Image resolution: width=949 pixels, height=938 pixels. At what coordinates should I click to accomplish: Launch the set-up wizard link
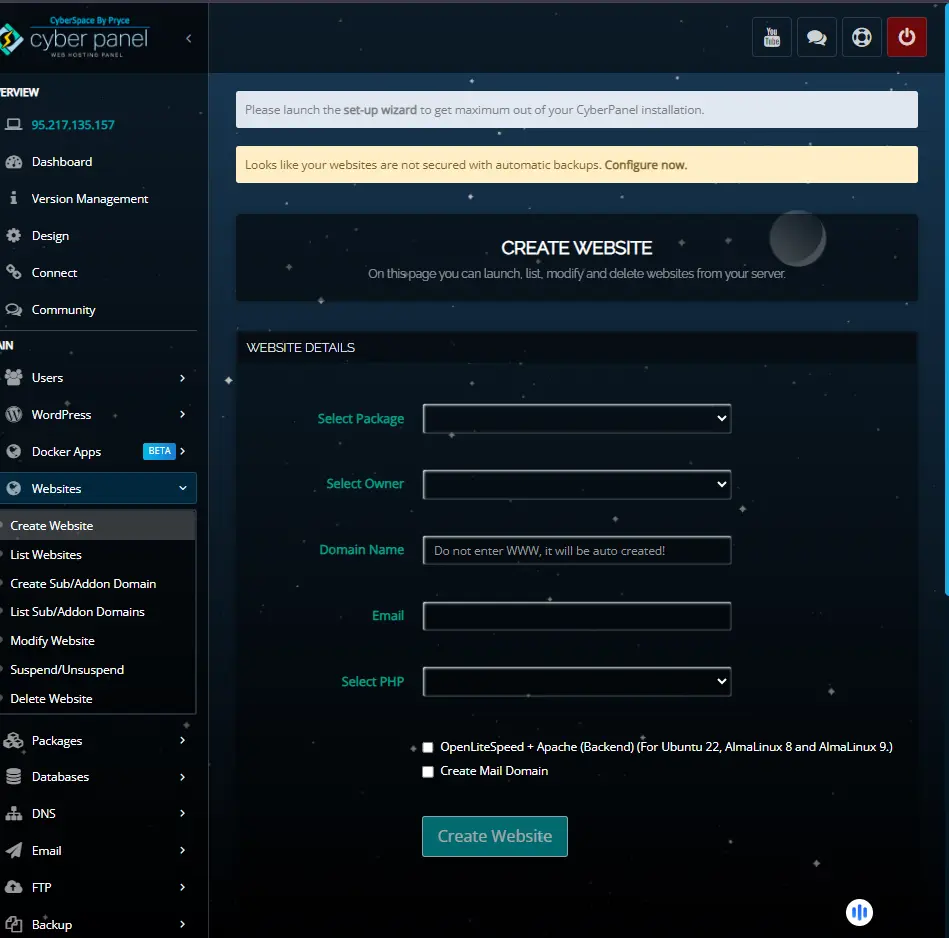pos(379,110)
